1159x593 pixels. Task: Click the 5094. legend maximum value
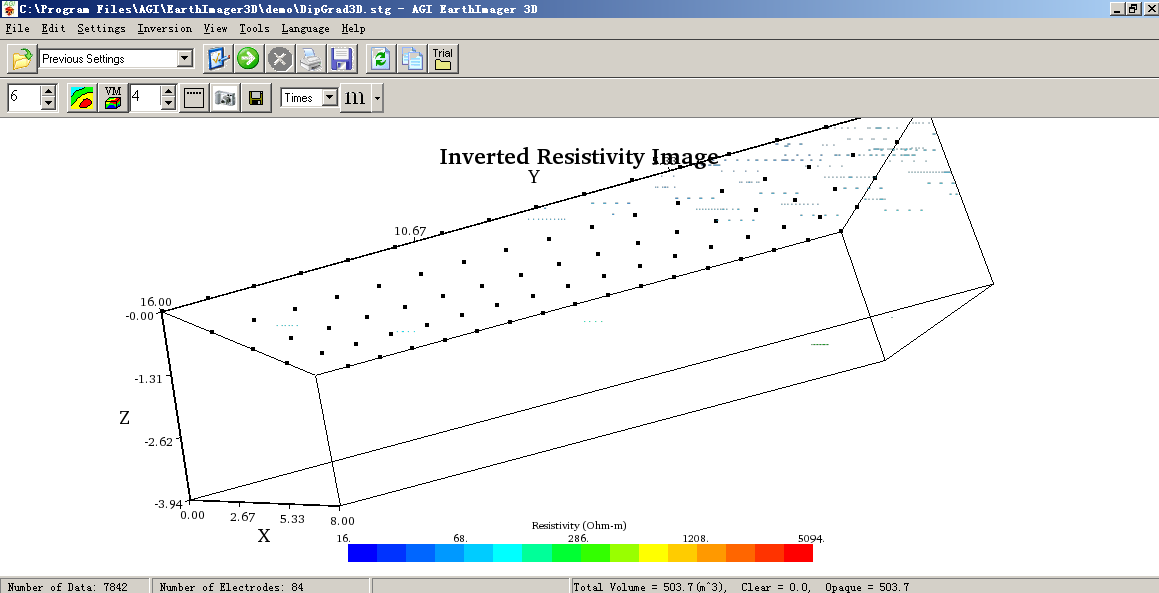coord(810,538)
